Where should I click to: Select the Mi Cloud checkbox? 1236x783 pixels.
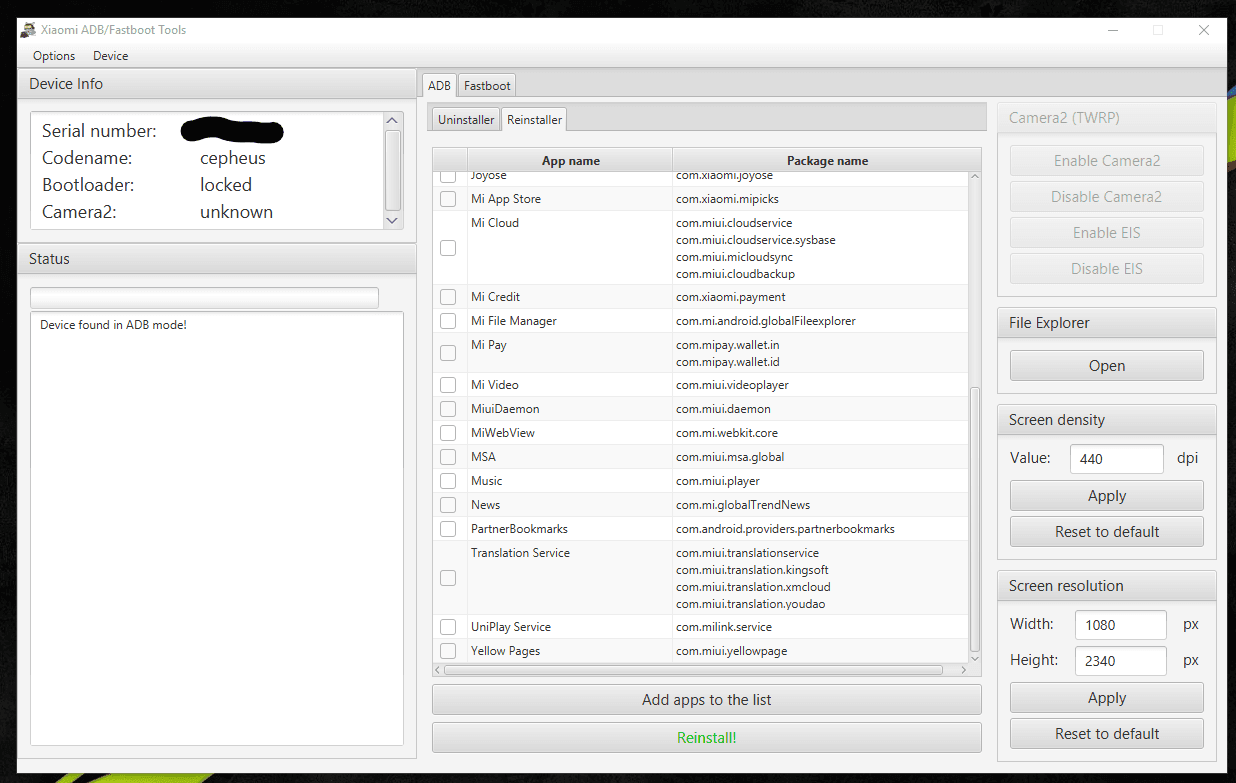coord(448,248)
